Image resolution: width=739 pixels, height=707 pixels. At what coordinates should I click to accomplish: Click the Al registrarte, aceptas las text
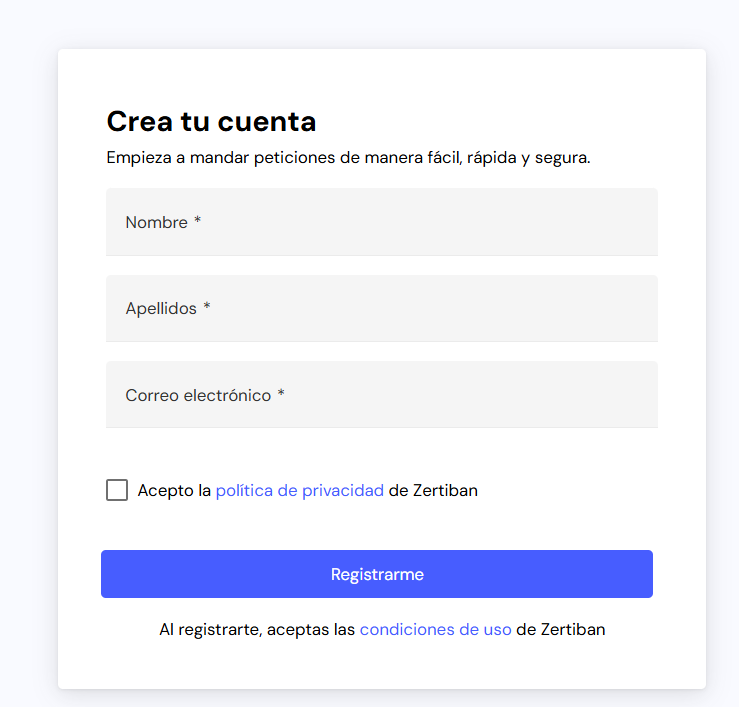click(x=257, y=629)
